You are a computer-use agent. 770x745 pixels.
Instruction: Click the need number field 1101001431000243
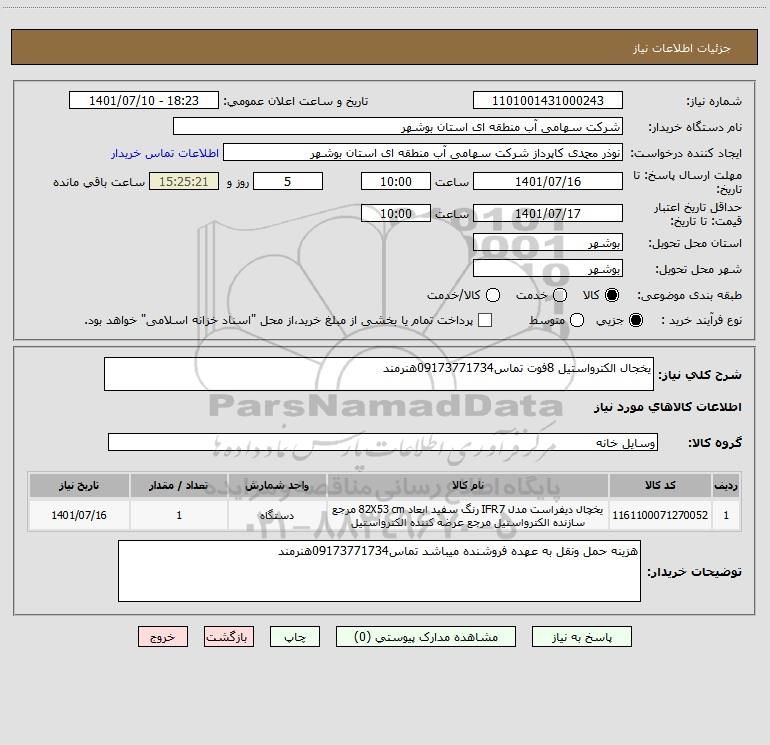(x=548, y=101)
